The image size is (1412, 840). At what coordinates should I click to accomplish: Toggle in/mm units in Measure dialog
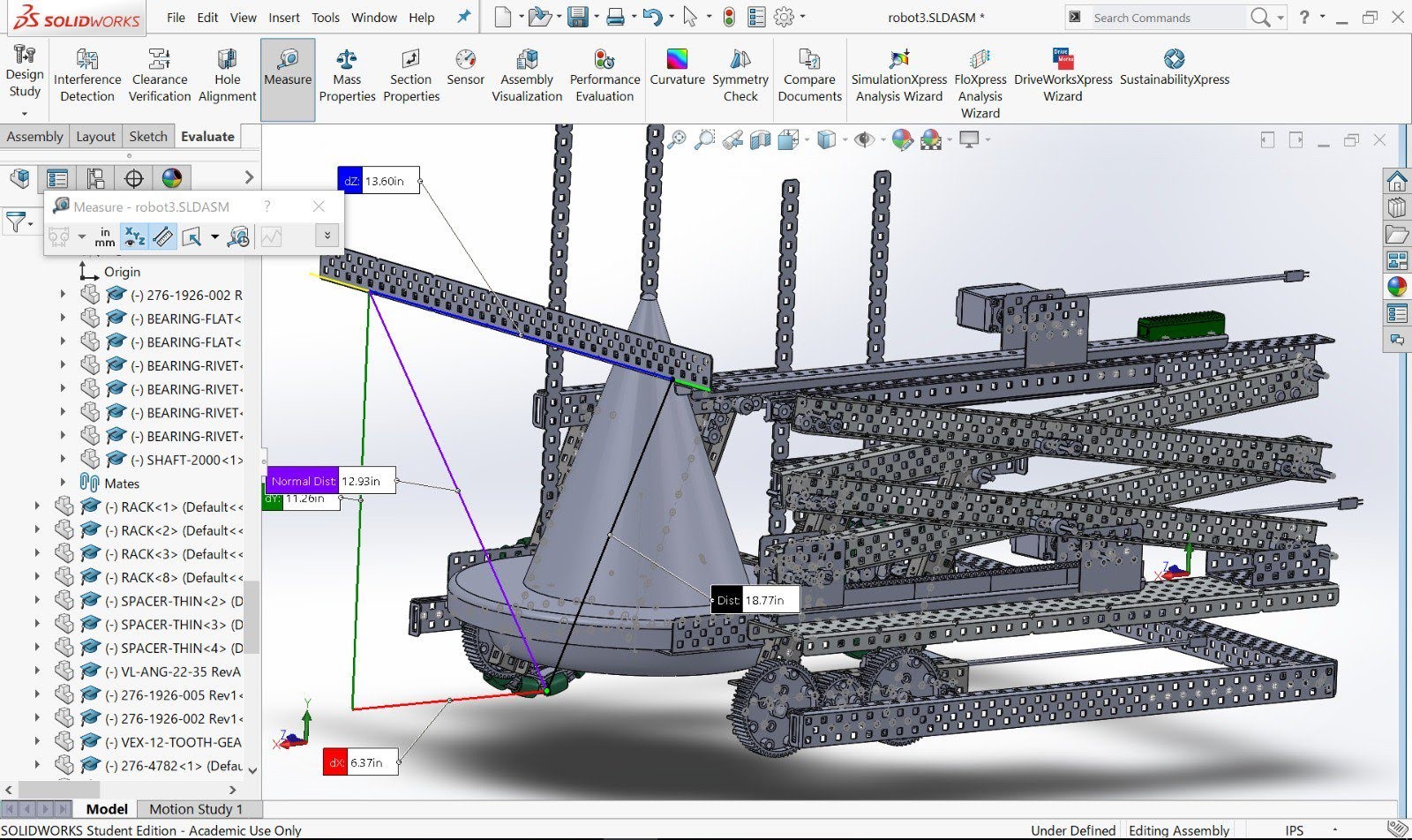pos(105,236)
